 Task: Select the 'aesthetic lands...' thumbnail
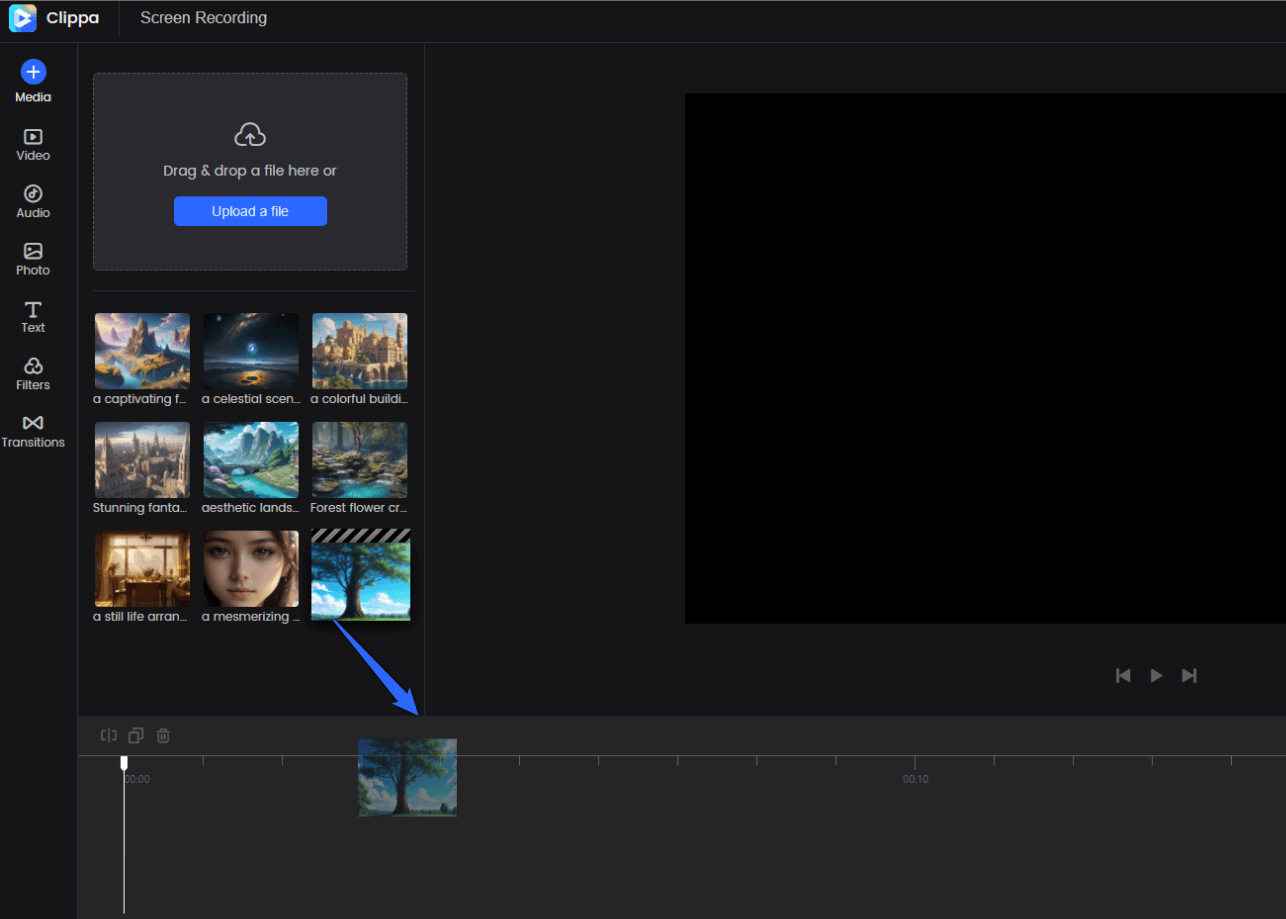click(251, 460)
